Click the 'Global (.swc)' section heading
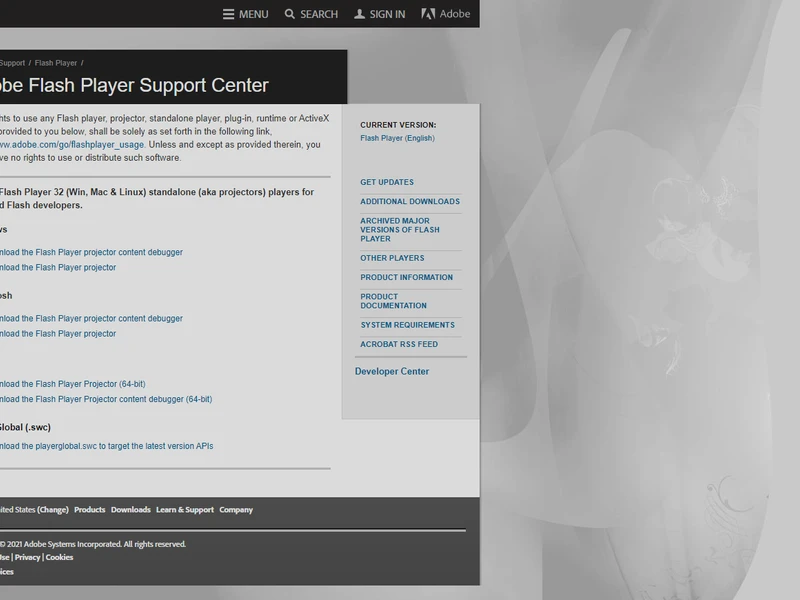 (26, 427)
